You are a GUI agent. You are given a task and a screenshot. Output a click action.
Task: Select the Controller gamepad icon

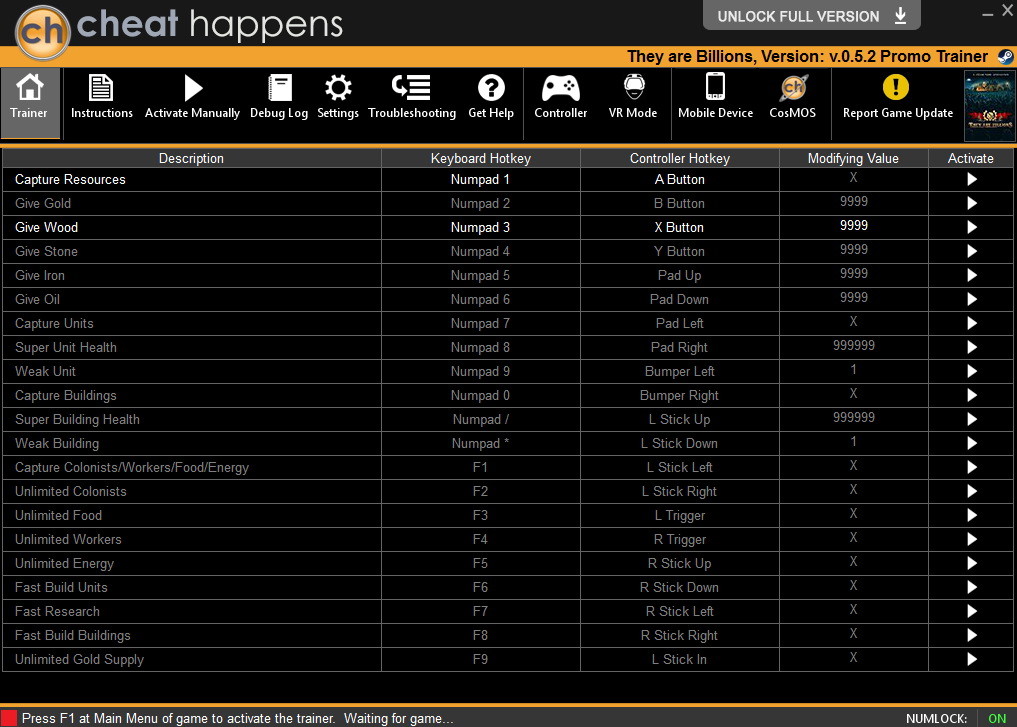560,88
